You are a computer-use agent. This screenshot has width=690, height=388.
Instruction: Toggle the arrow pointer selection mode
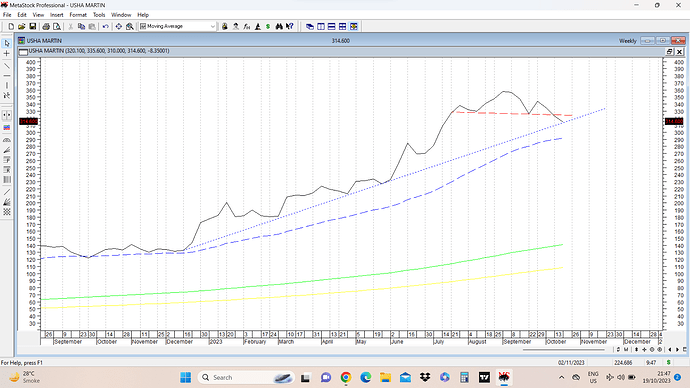coord(7,43)
